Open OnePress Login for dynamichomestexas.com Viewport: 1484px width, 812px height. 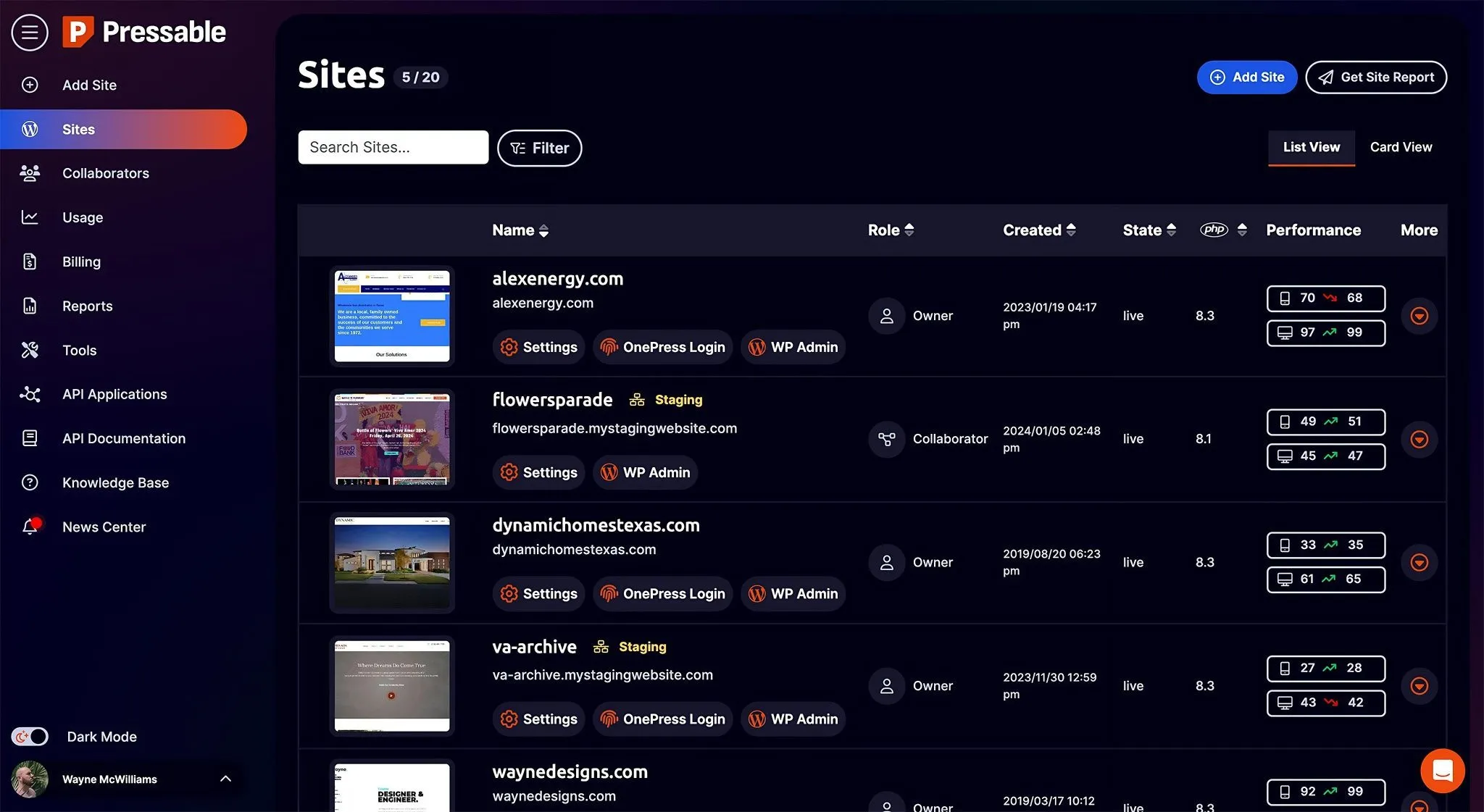coord(663,594)
